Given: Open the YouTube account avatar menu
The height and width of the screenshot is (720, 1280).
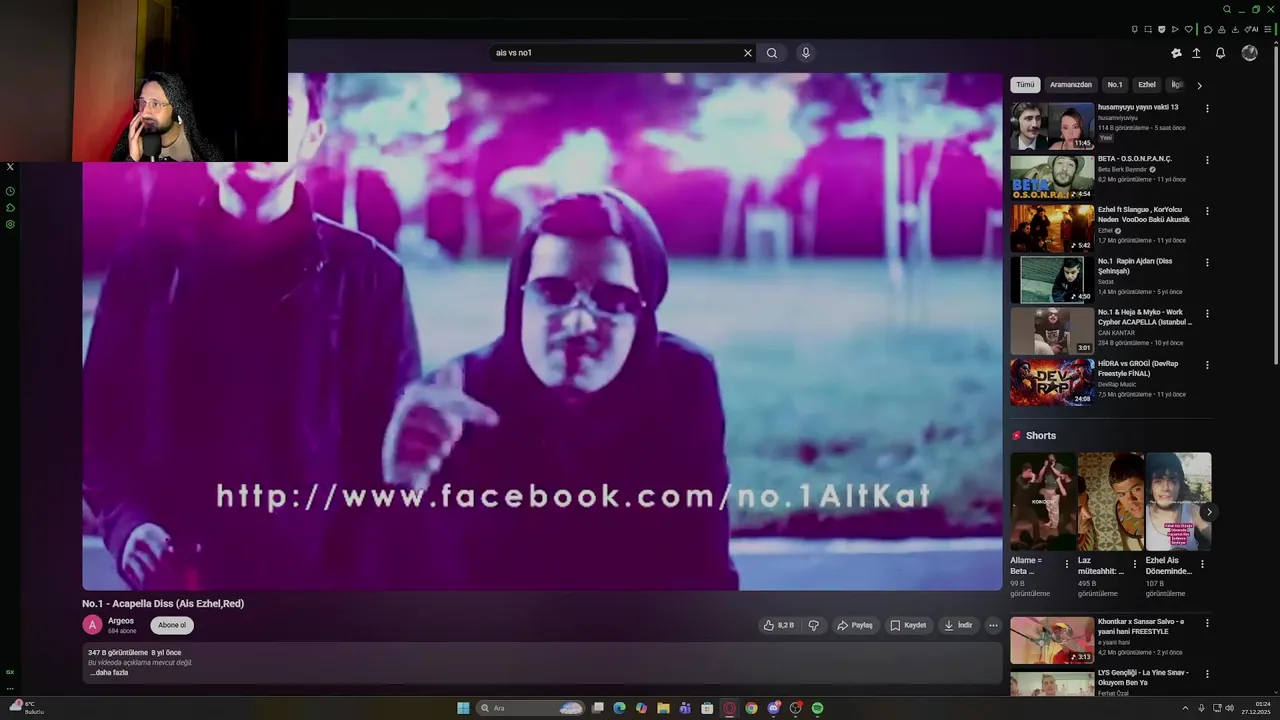Looking at the screenshot, I should [1249, 53].
